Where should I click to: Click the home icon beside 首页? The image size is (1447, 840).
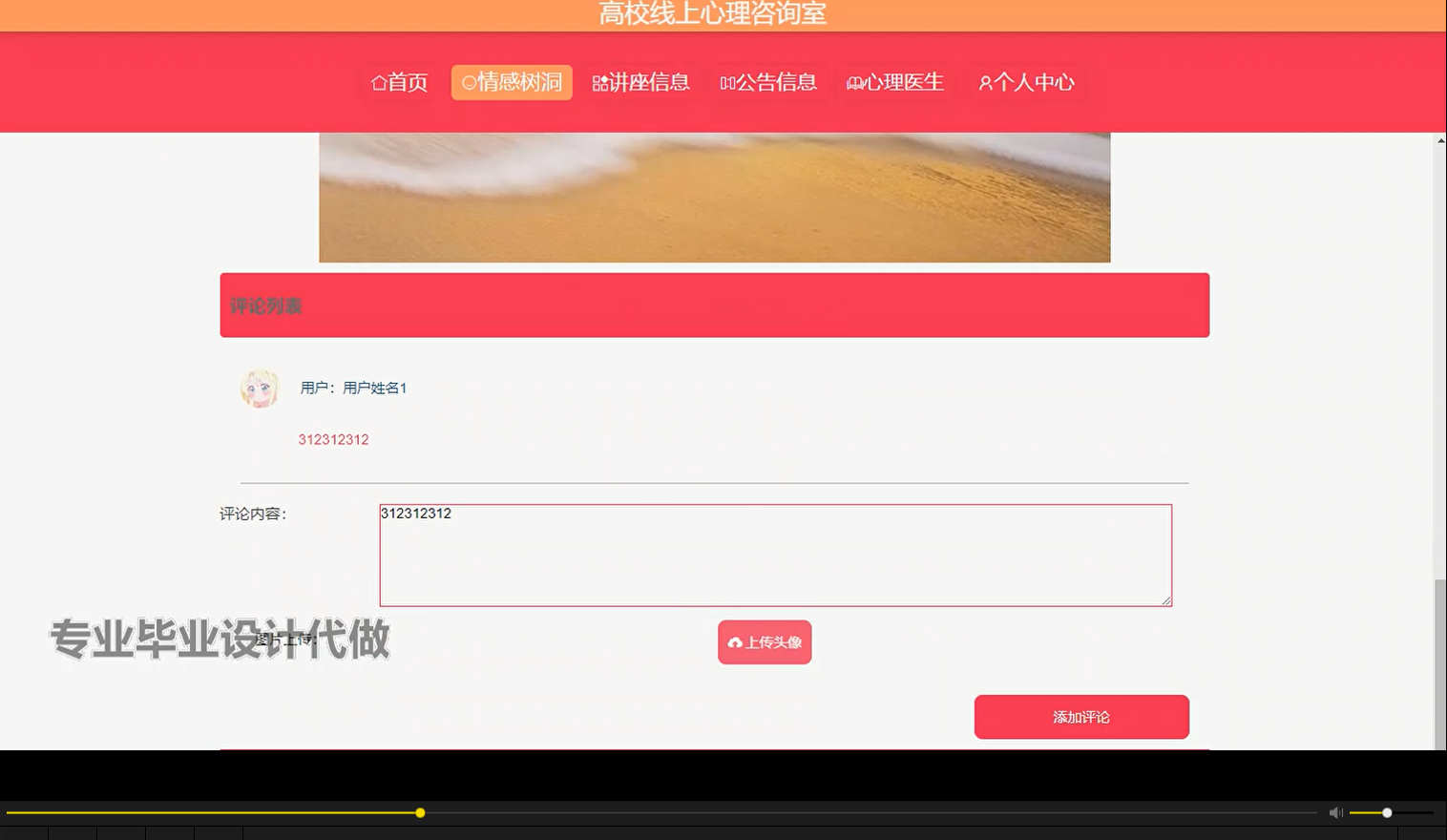tap(379, 83)
